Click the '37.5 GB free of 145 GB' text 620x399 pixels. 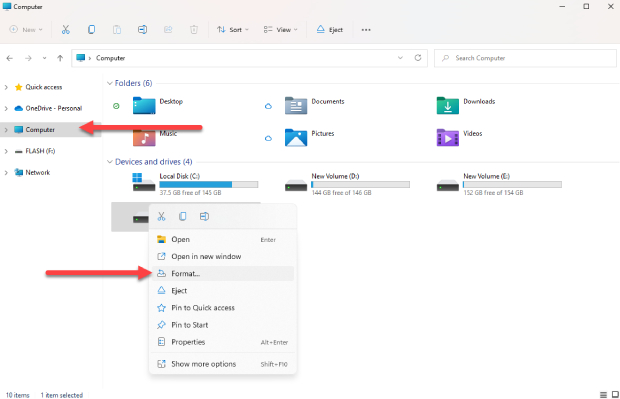pos(190,193)
